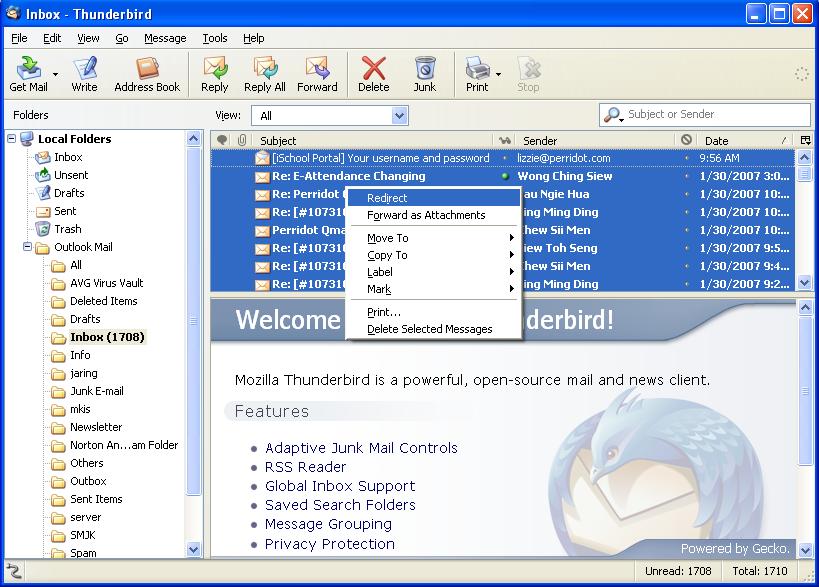Image resolution: width=819 pixels, height=587 pixels.
Task: Open the AVG Virus Vault folder
Action: [107, 283]
